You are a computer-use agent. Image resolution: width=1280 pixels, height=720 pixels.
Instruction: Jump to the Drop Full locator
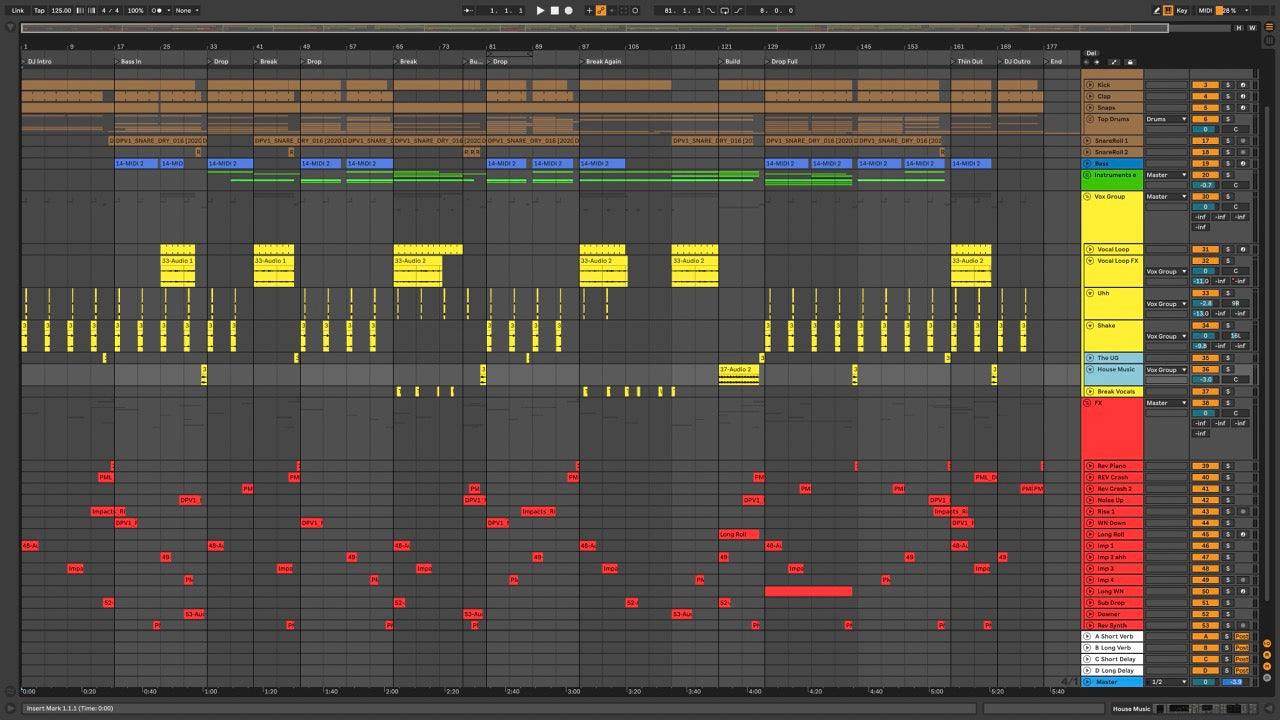pos(782,61)
